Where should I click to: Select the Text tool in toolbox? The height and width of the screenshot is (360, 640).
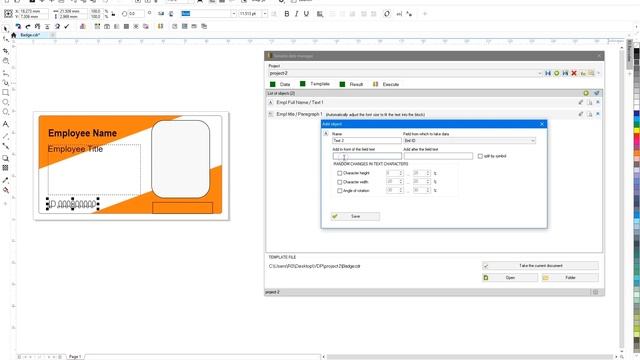5,124
